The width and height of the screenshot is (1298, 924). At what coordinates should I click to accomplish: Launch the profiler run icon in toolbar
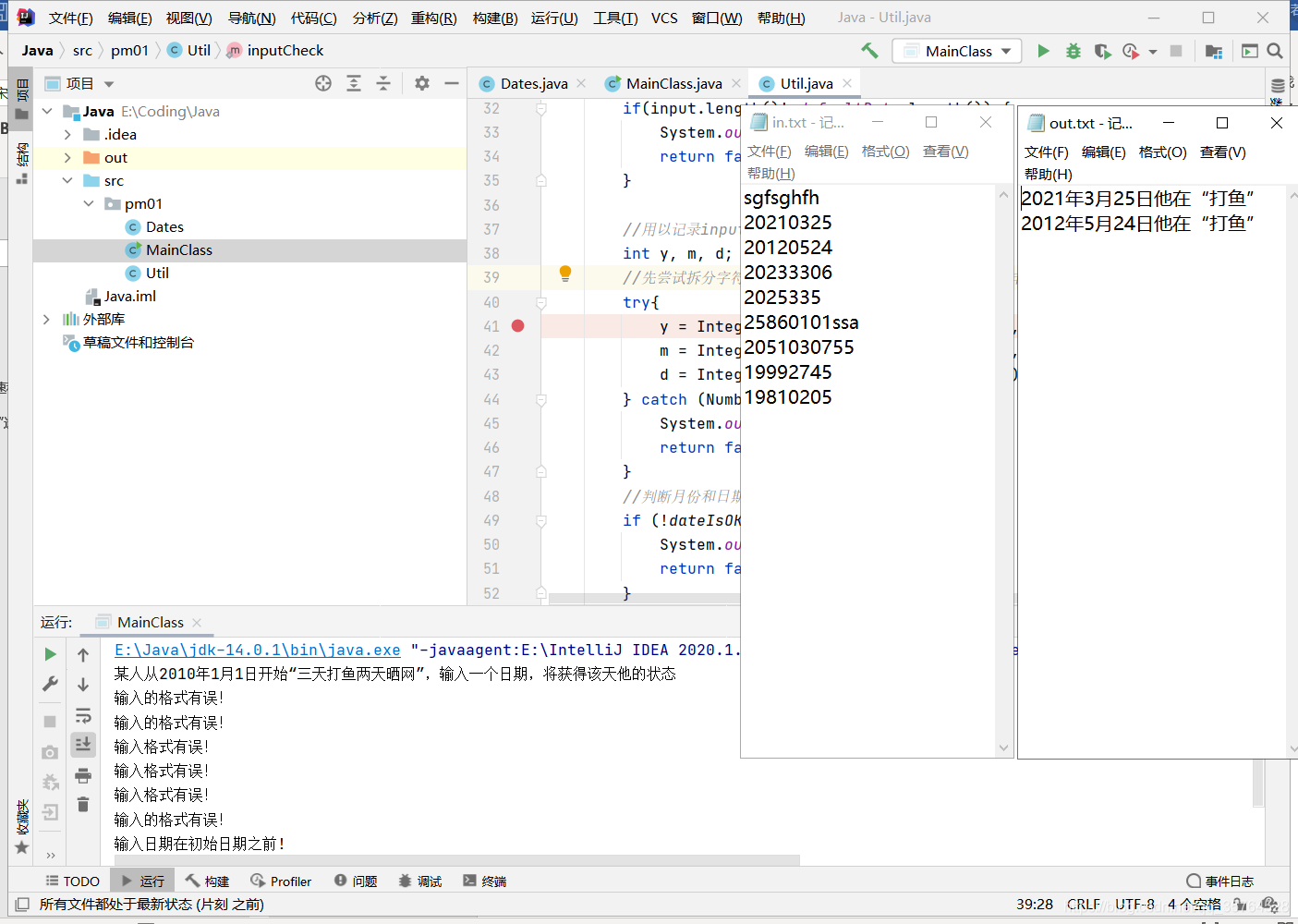(1131, 51)
